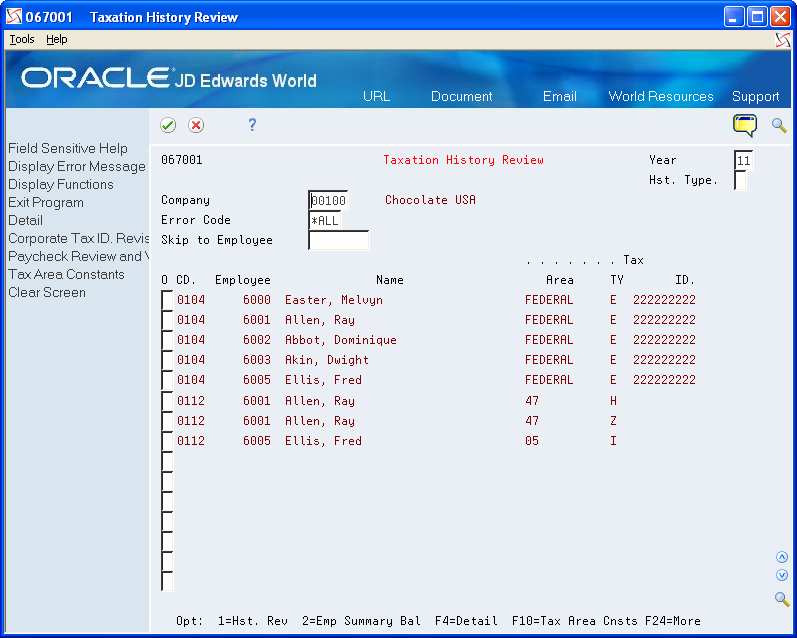Focus the Hst. Type input field
797x638 pixels.
[740, 180]
